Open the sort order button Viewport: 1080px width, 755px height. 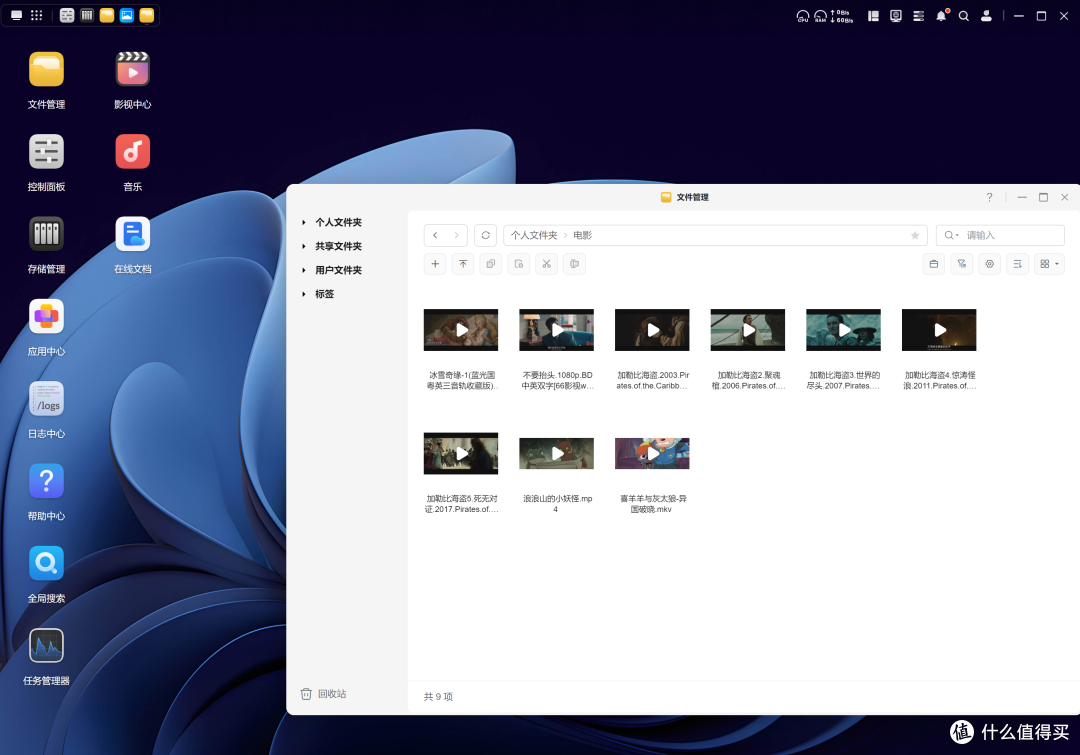[1017, 264]
